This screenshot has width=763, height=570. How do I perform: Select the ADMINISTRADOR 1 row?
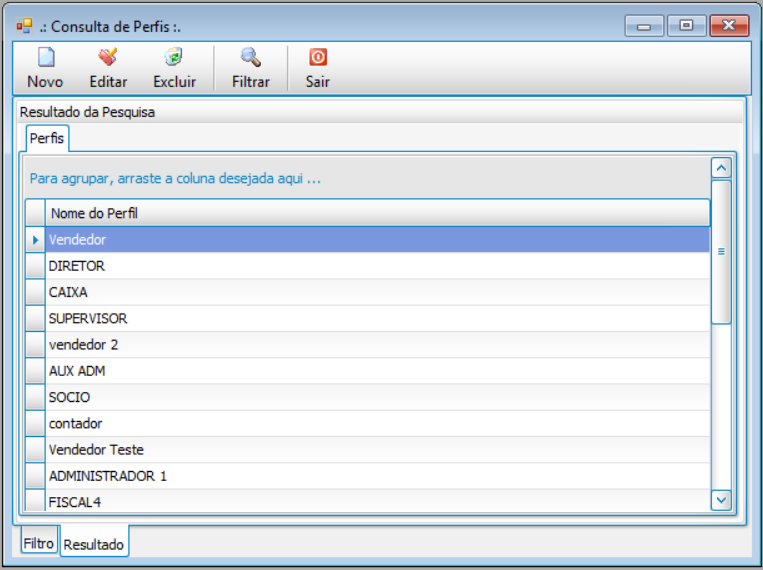pyautogui.click(x=378, y=476)
